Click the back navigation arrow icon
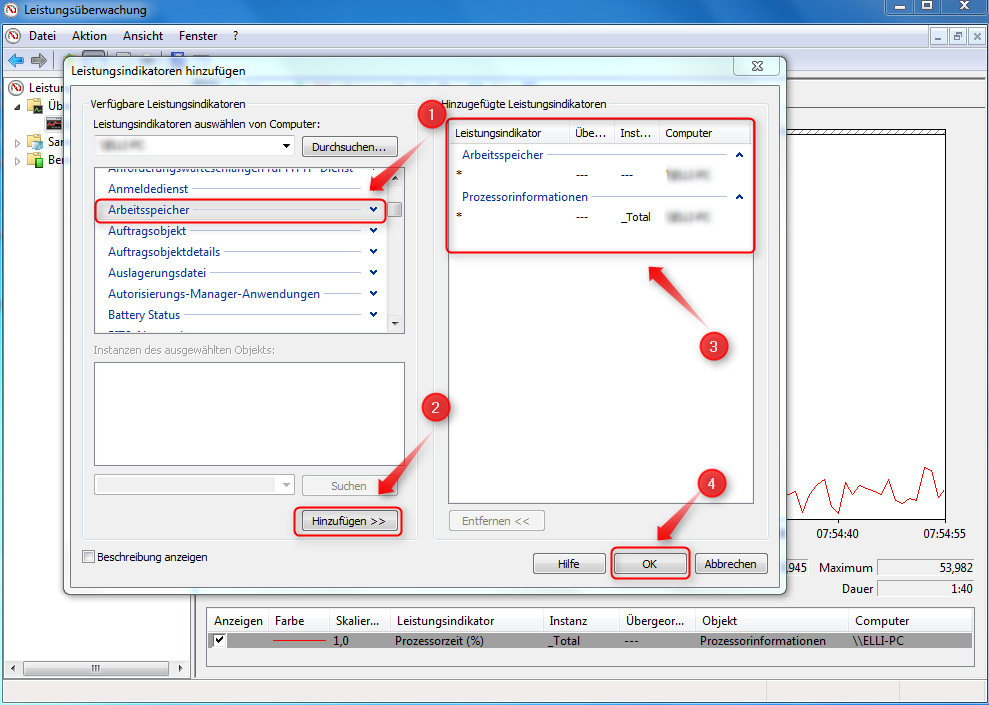 tap(14, 58)
